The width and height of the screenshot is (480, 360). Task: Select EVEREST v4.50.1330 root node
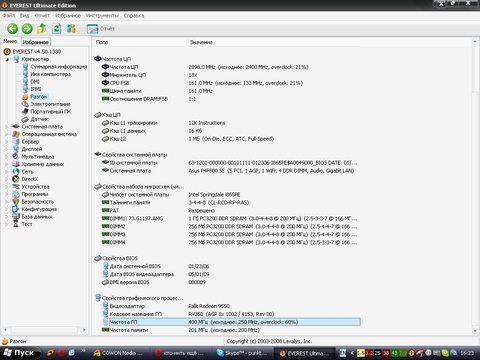(37, 52)
